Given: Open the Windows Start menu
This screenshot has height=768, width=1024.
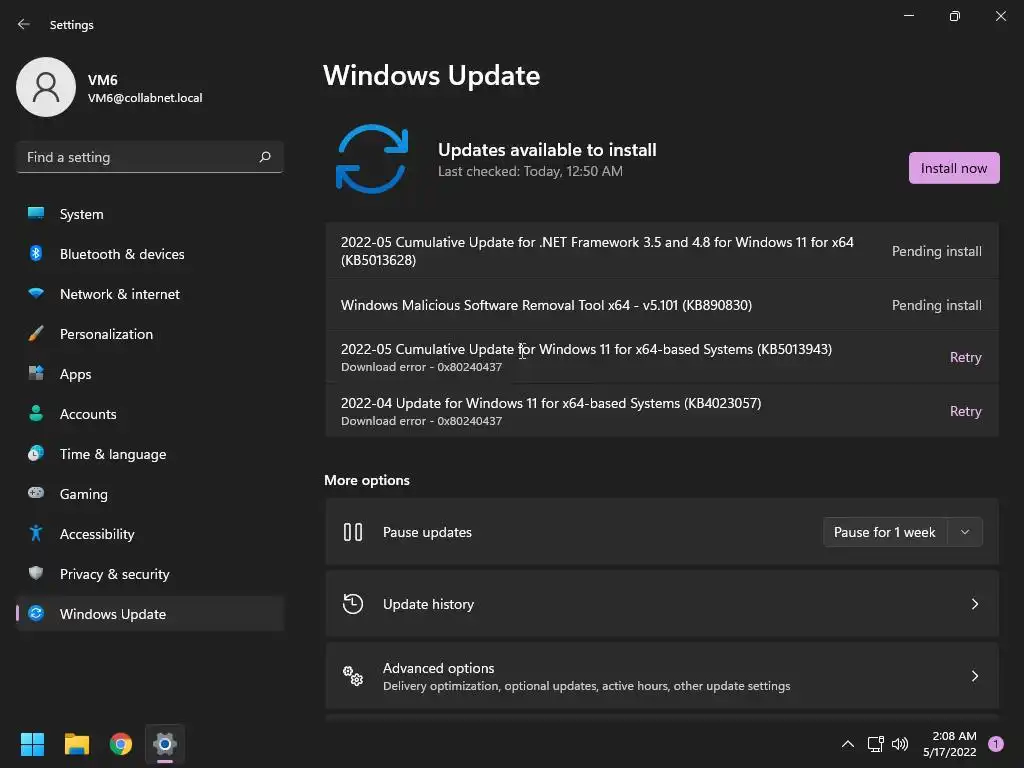Looking at the screenshot, I should tap(32, 744).
